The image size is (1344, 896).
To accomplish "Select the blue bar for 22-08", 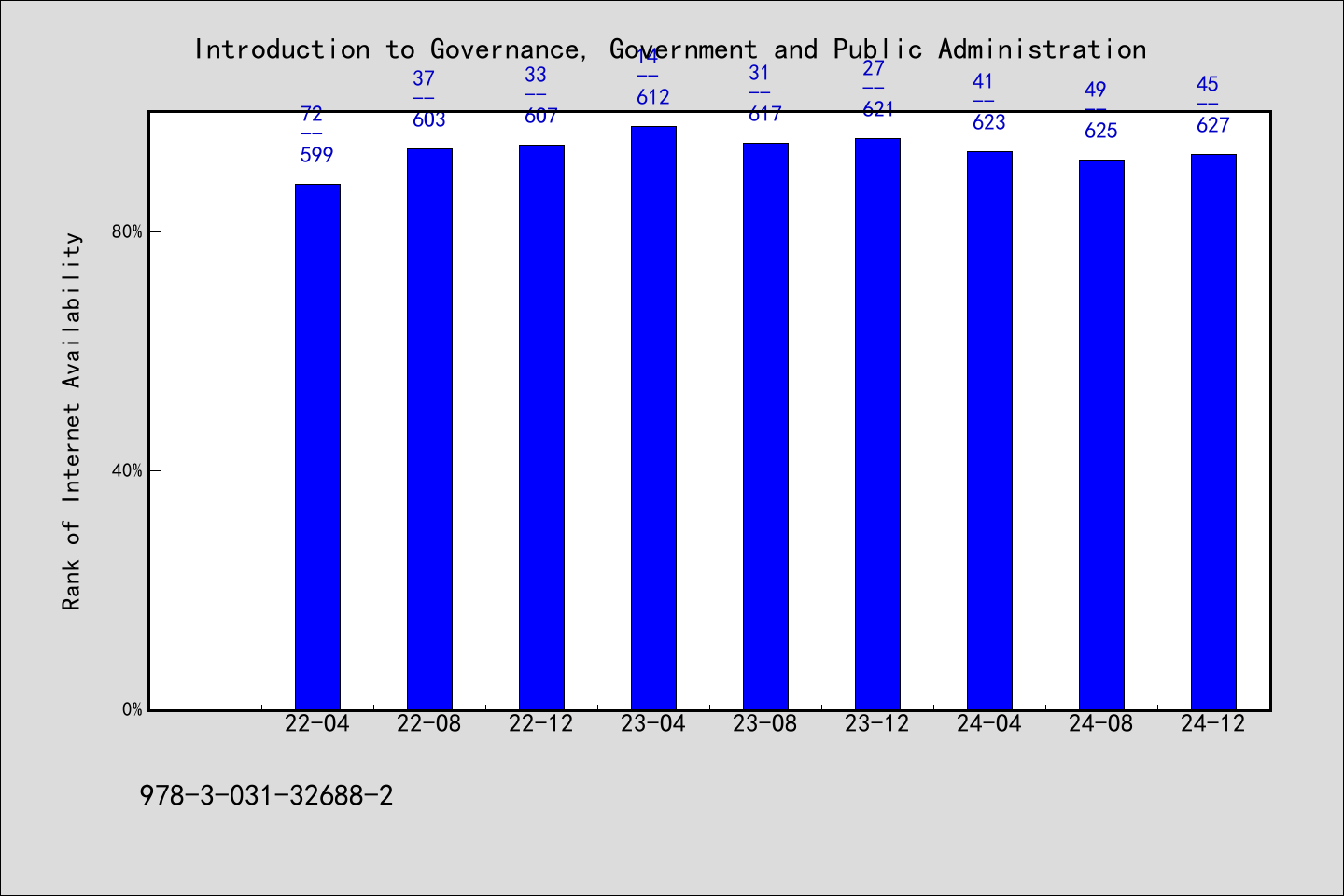I will pyautogui.click(x=429, y=429).
